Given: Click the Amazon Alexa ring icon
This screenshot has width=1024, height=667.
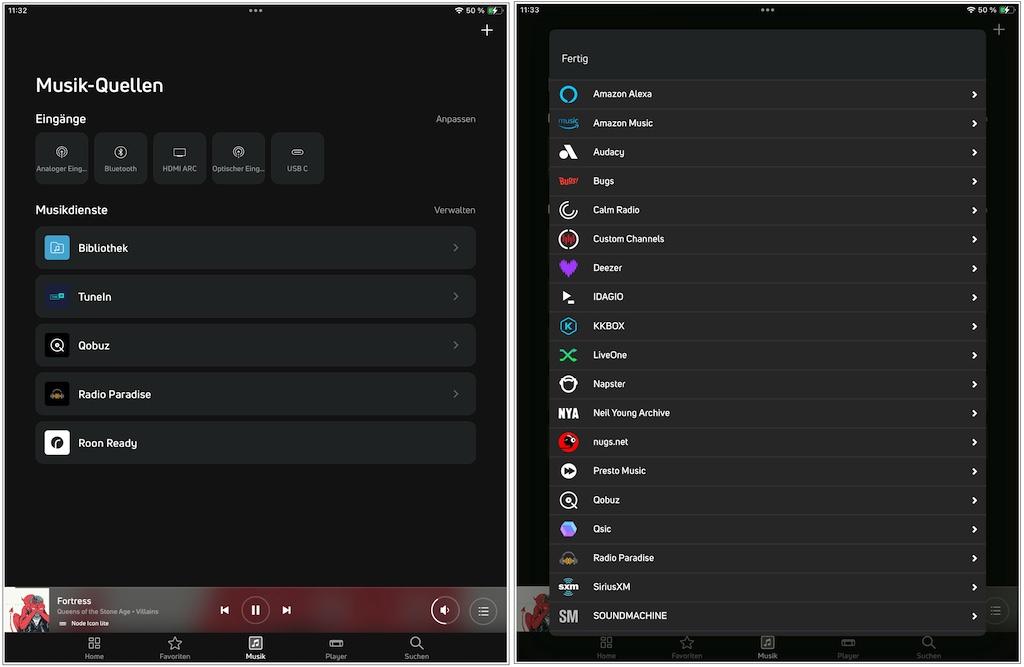Looking at the screenshot, I should tap(568, 94).
